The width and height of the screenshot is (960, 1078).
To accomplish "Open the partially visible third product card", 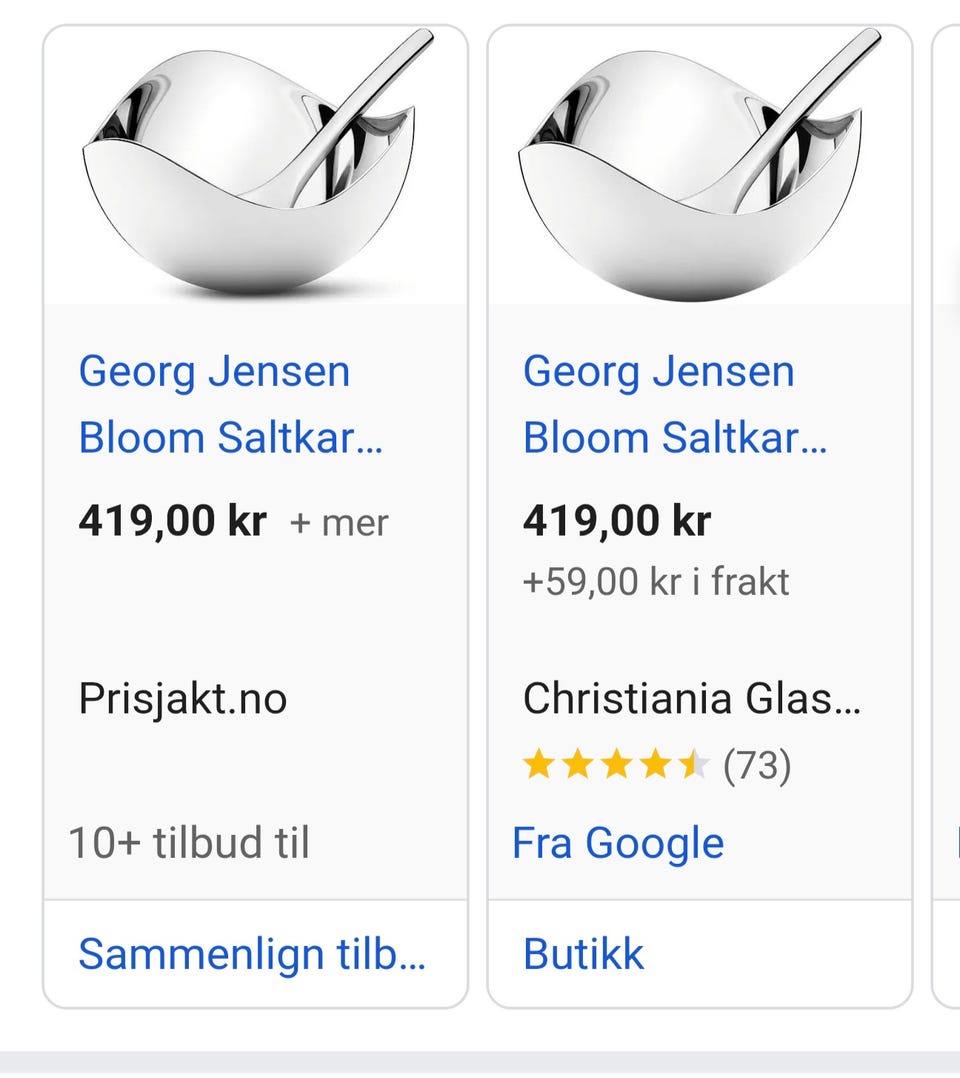I will click(x=947, y=500).
